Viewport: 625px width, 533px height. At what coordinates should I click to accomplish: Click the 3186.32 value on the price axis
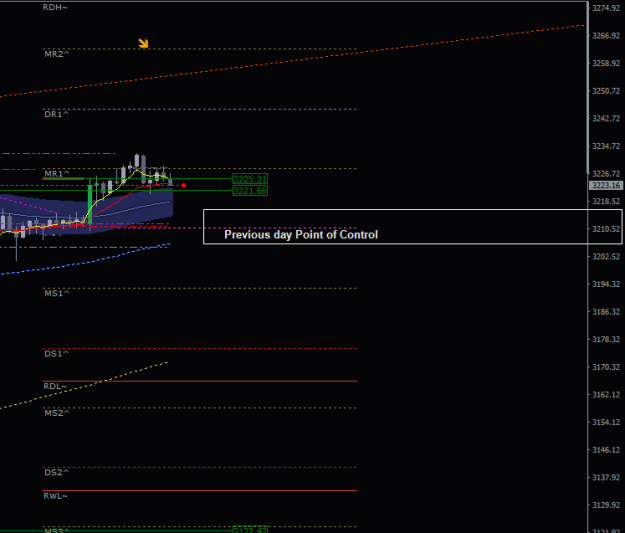coord(606,312)
